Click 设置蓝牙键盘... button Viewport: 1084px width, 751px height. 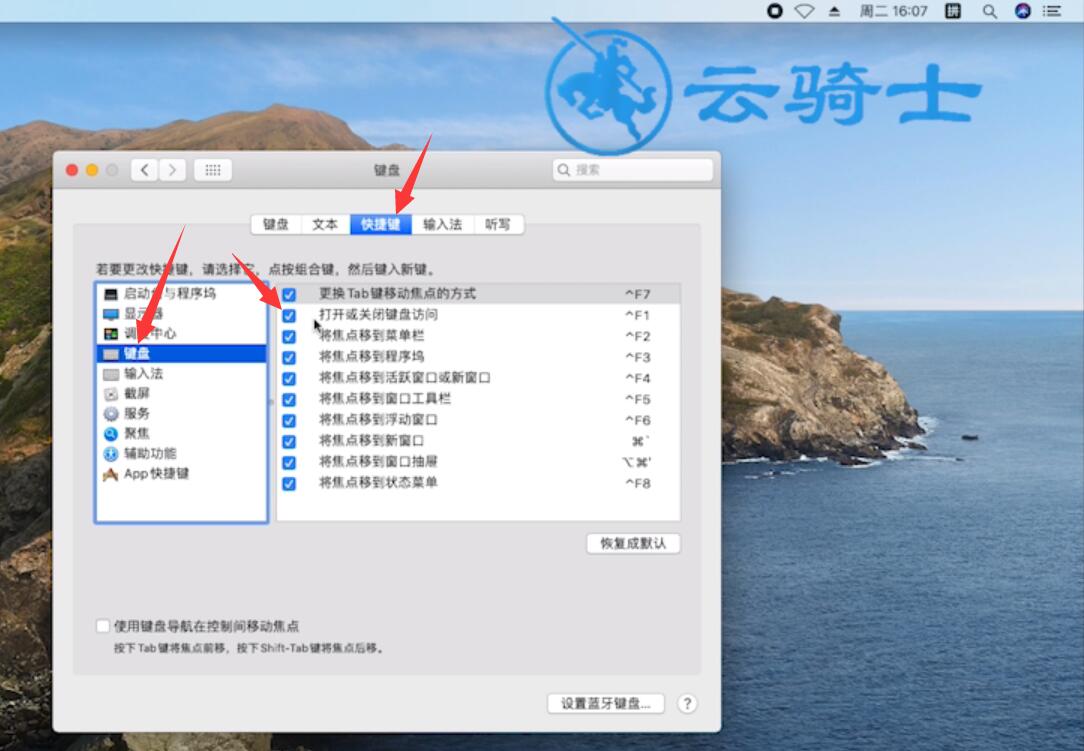[x=606, y=704]
